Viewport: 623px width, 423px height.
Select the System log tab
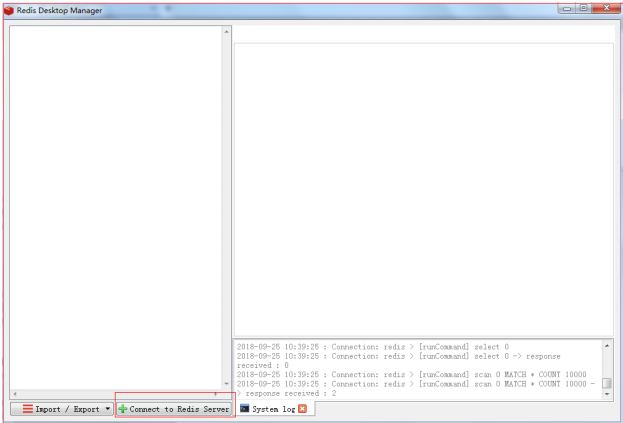(274, 409)
